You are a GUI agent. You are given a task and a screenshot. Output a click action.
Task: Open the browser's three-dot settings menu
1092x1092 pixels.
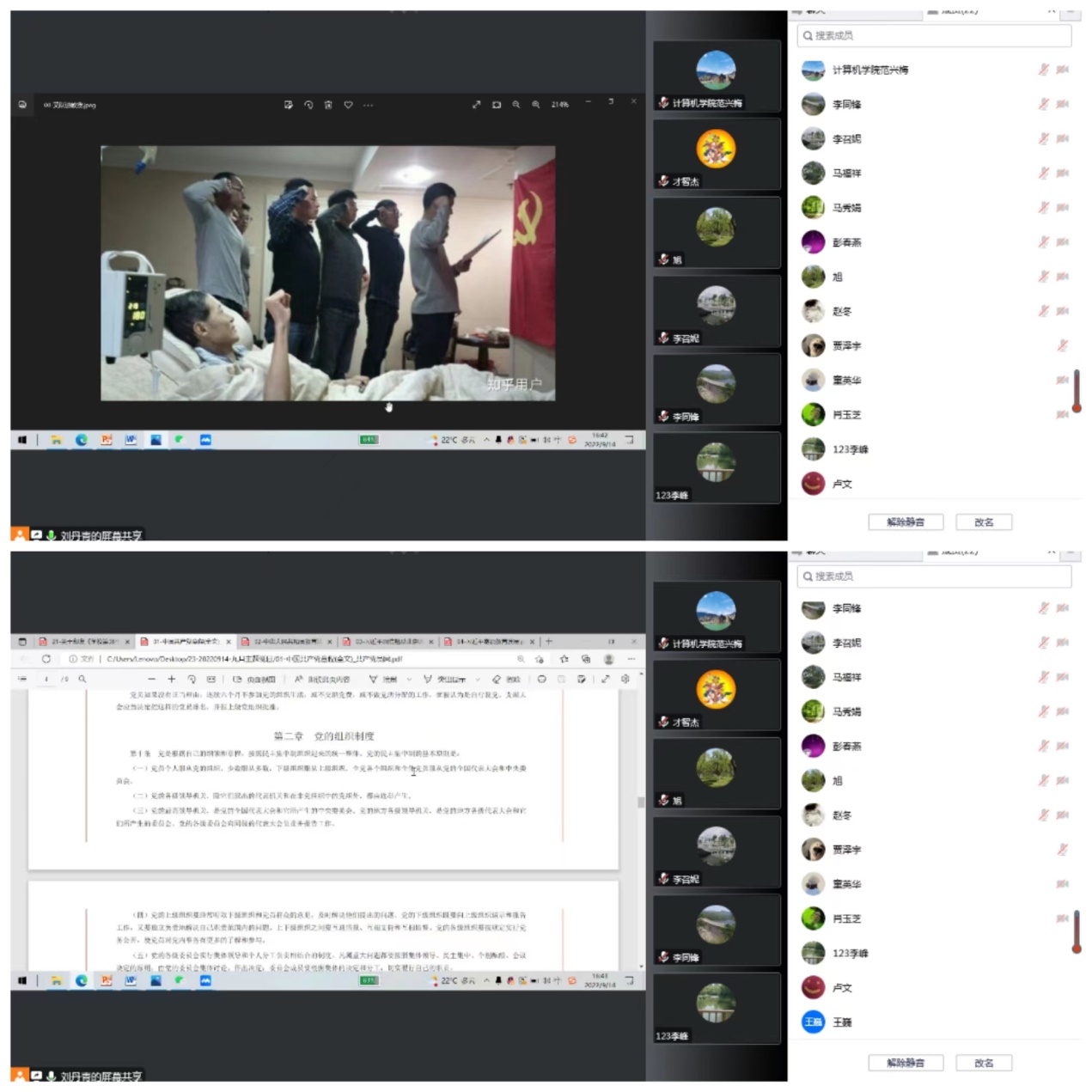click(x=631, y=659)
